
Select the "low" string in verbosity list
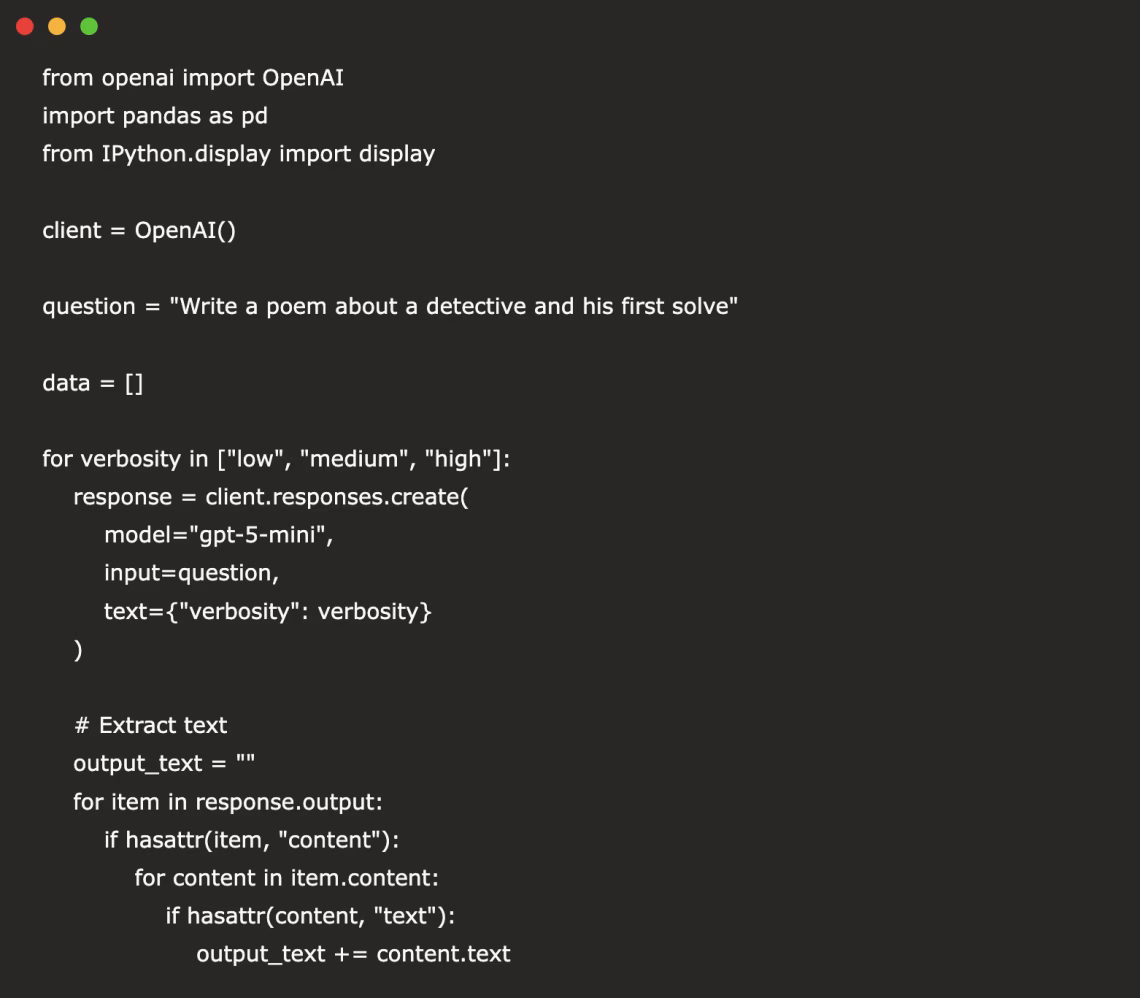pos(255,459)
